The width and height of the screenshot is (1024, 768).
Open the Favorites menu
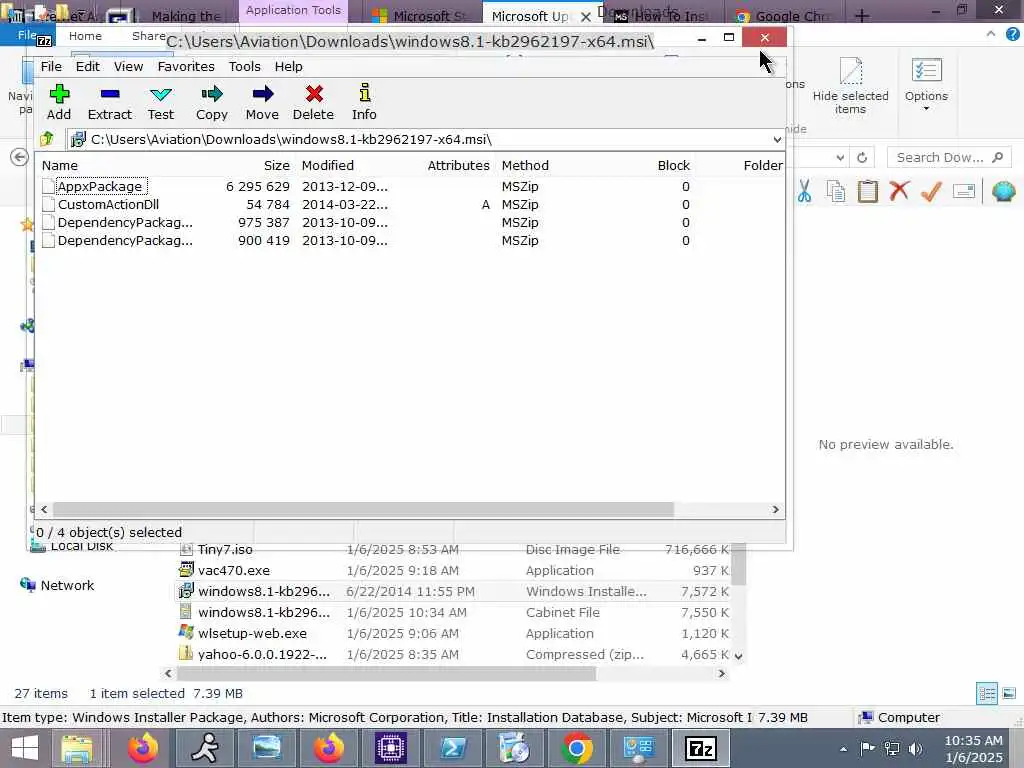pos(186,67)
